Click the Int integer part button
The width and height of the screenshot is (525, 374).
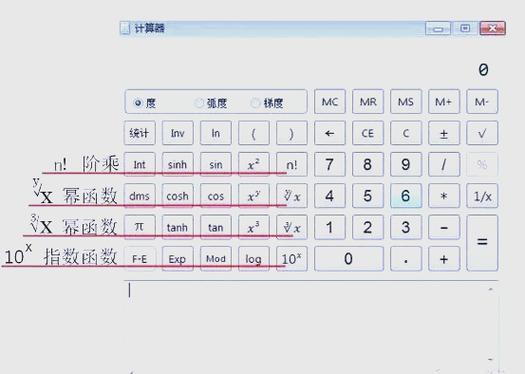pyautogui.click(x=140, y=164)
